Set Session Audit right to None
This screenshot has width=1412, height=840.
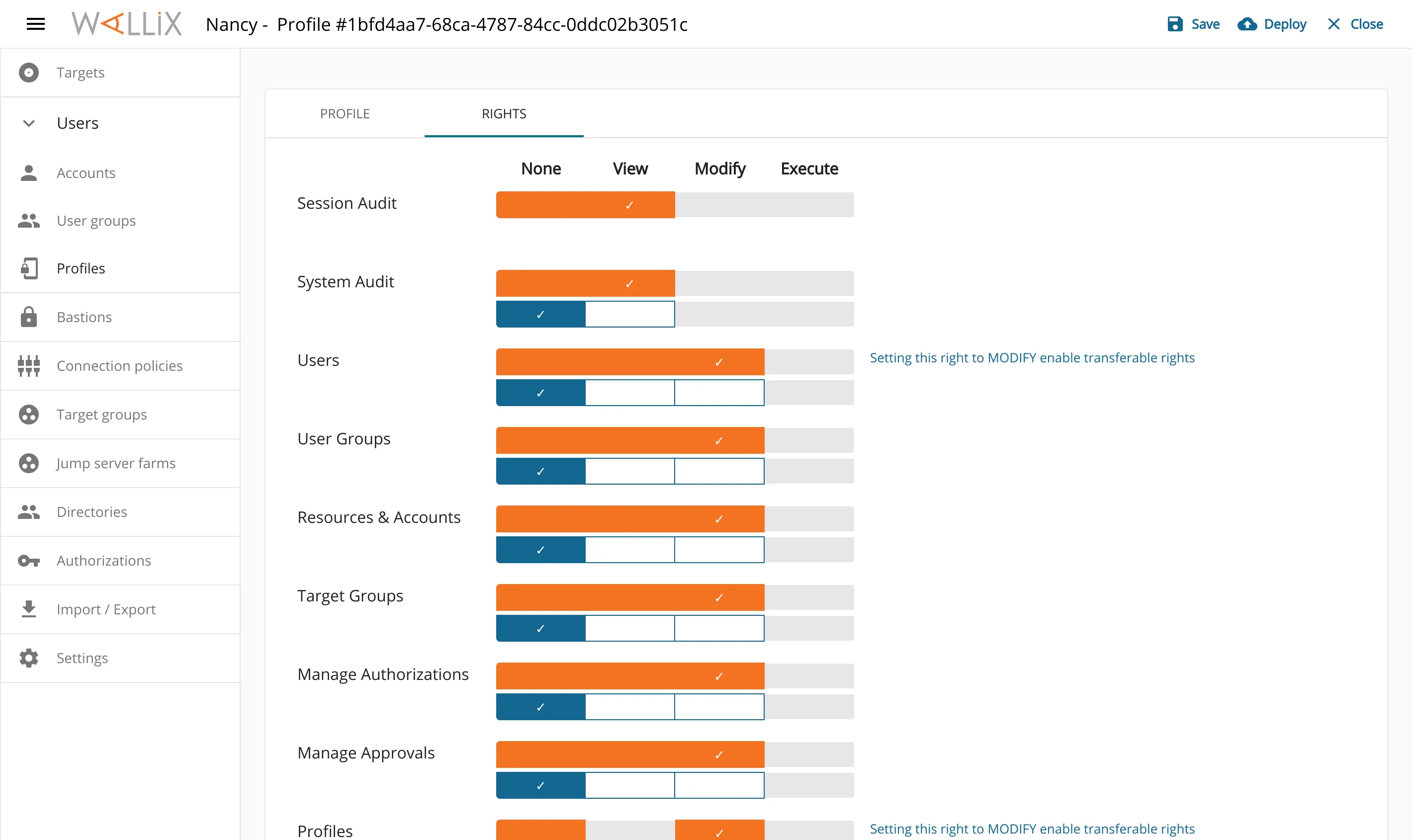(540, 204)
